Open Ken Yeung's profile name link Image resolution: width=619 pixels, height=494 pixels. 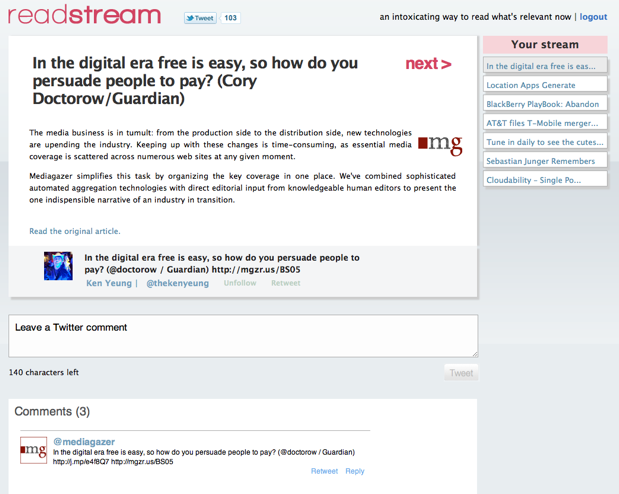point(109,283)
